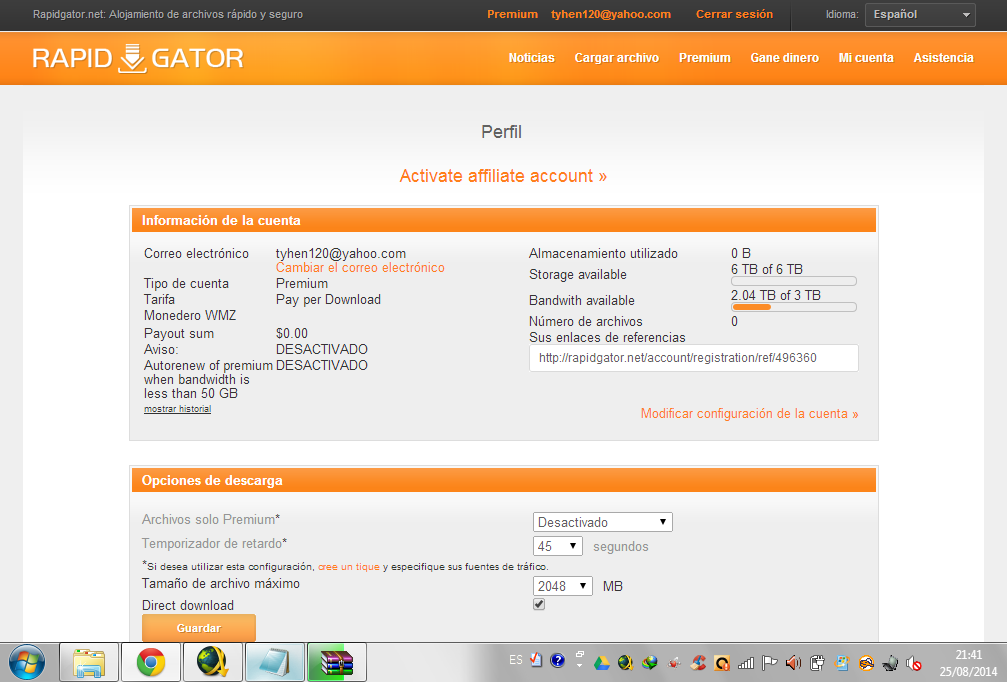The height and width of the screenshot is (682, 1007).
Task: Click the '6 TB of 6 TB' storage text
Action: [x=767, y=270]
